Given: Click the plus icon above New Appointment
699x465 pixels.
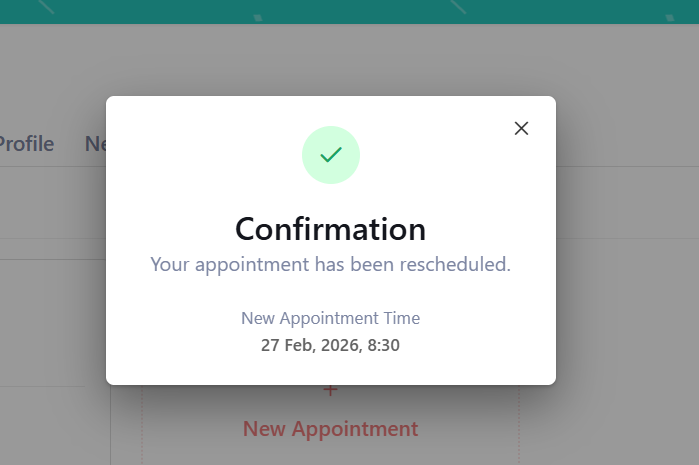Looking at the screenshot, I should tap(331, 390).
